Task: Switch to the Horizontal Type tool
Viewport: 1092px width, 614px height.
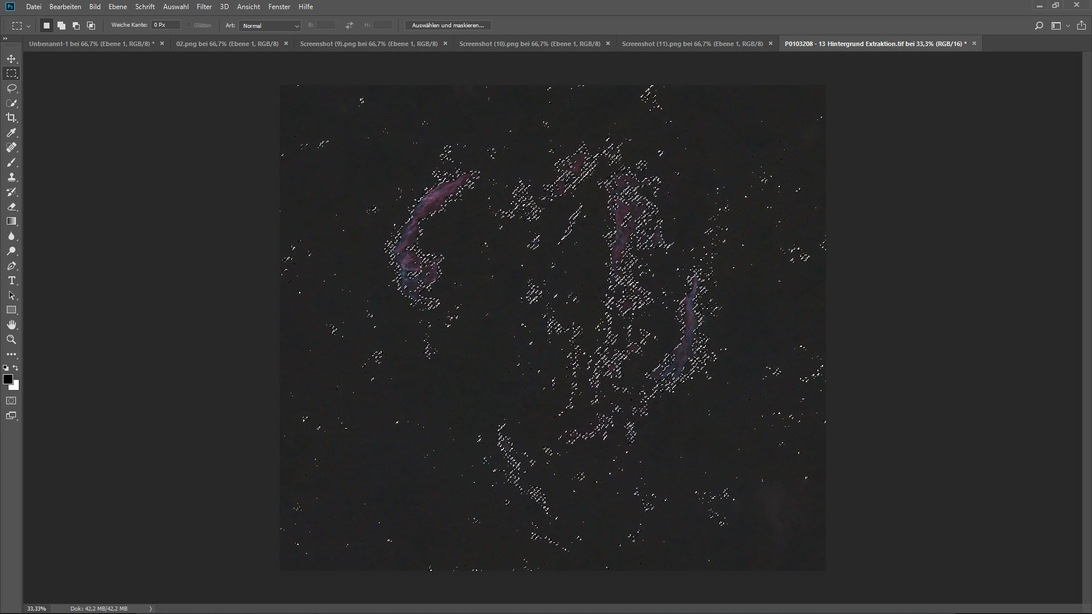Action: click(12, 281)
